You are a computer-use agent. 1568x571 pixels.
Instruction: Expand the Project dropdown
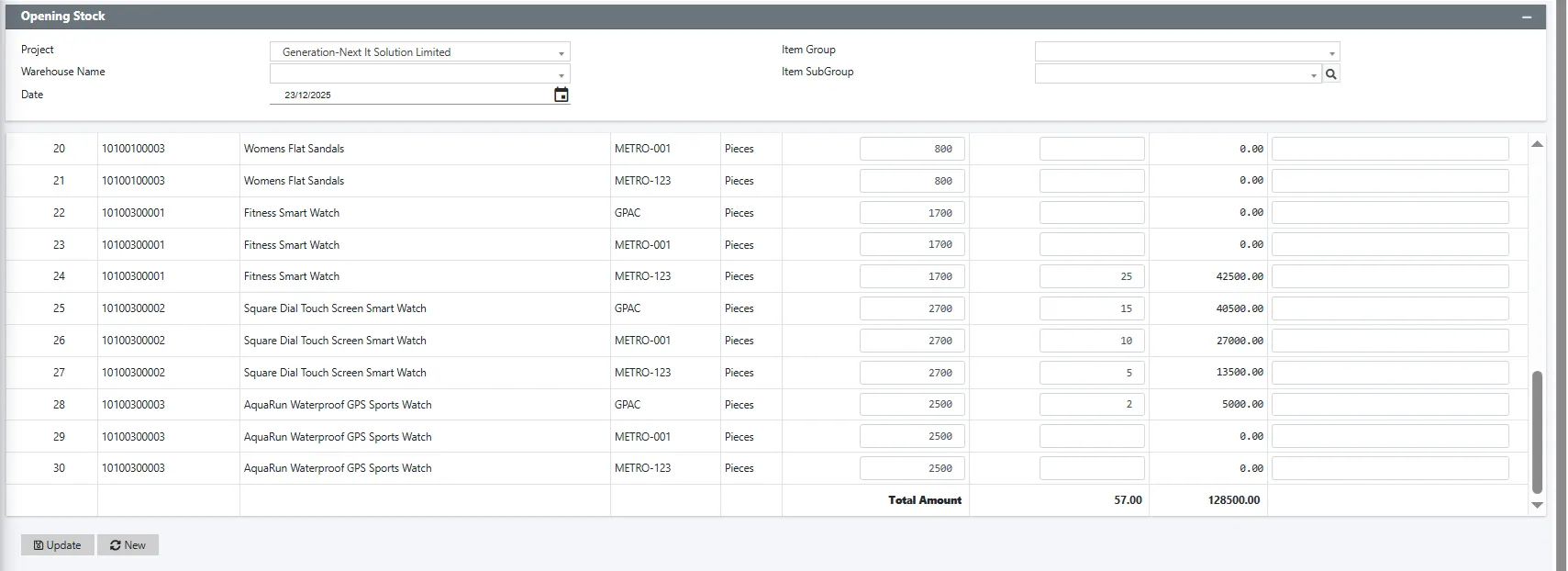tap(561, 53)
